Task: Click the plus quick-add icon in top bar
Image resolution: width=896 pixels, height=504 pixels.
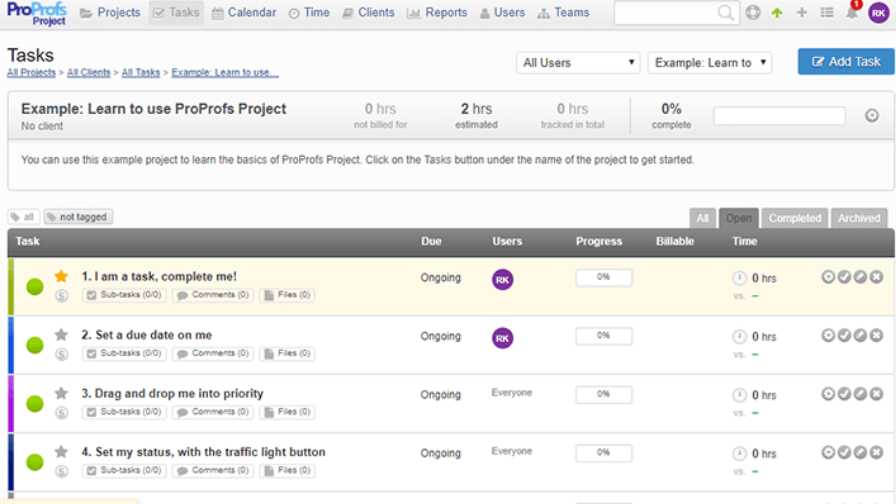Action: (802, 12)
